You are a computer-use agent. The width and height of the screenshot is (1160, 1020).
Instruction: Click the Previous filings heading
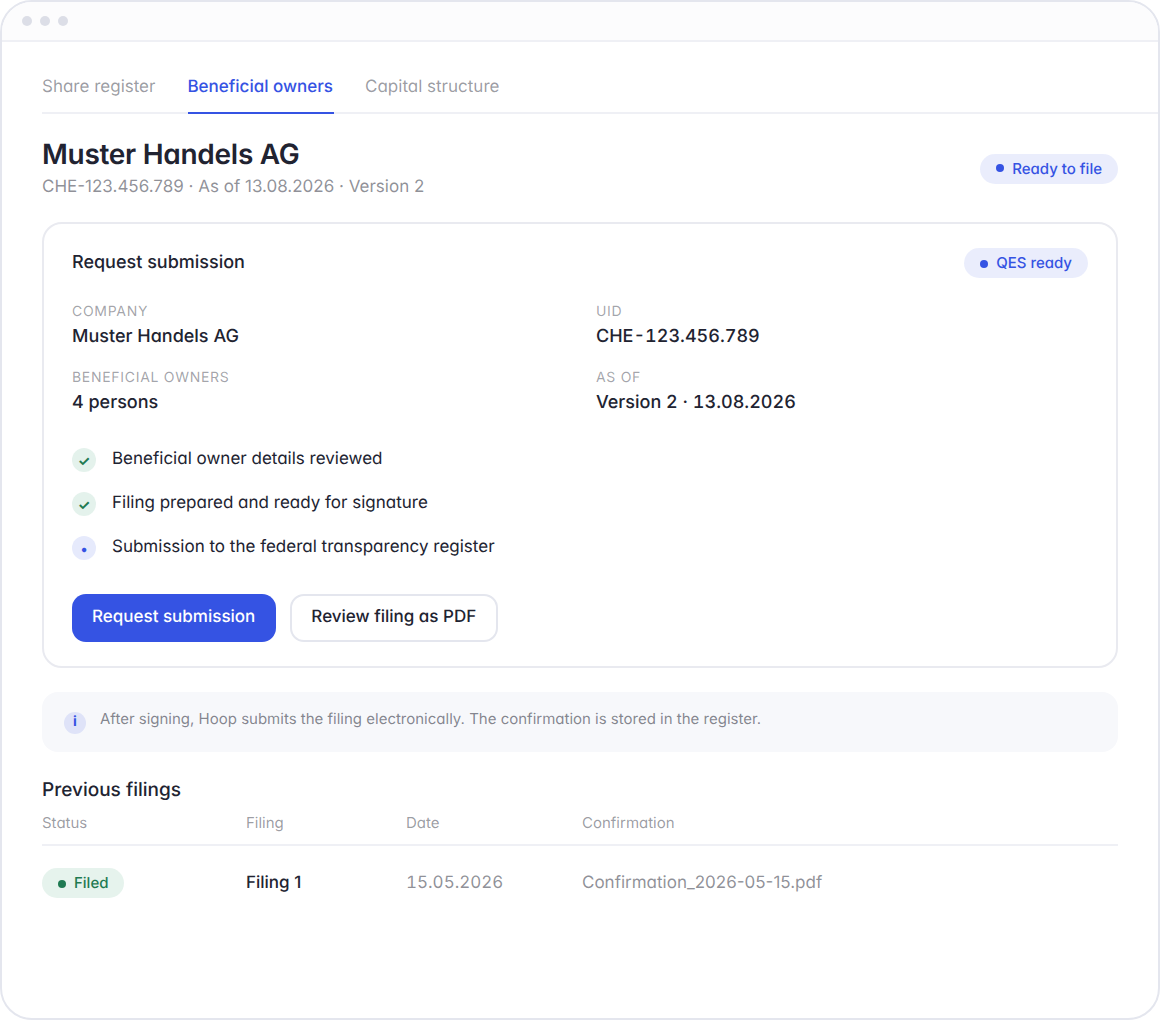click(x=111, y=790)
